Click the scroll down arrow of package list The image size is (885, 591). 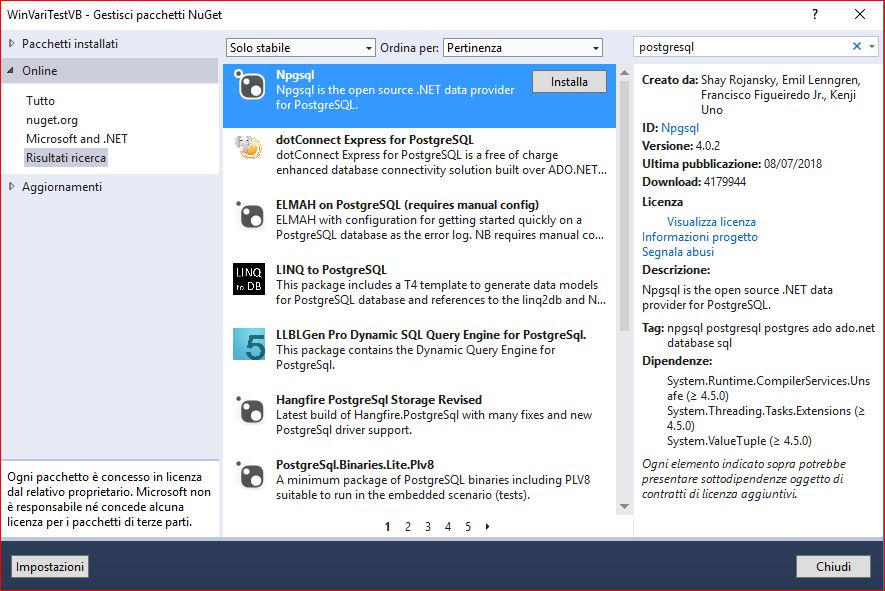click(x=624, y=506)
